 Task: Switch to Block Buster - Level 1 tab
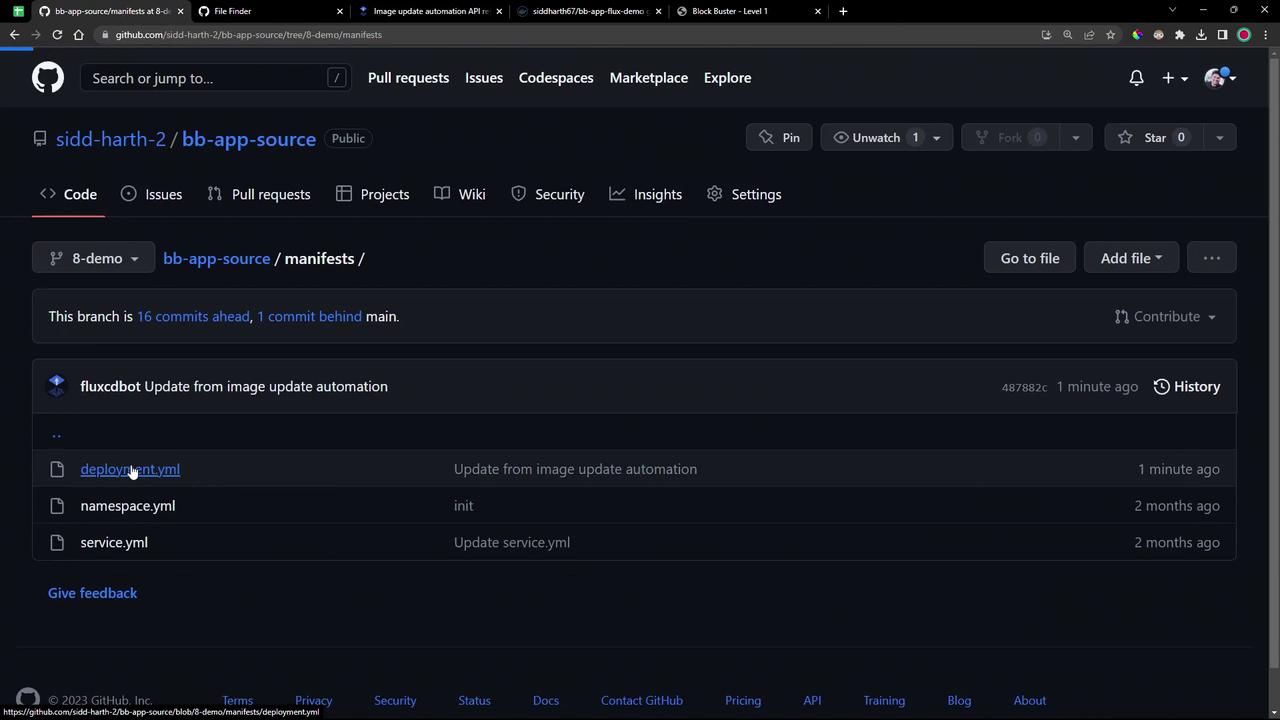click(748, 11)
